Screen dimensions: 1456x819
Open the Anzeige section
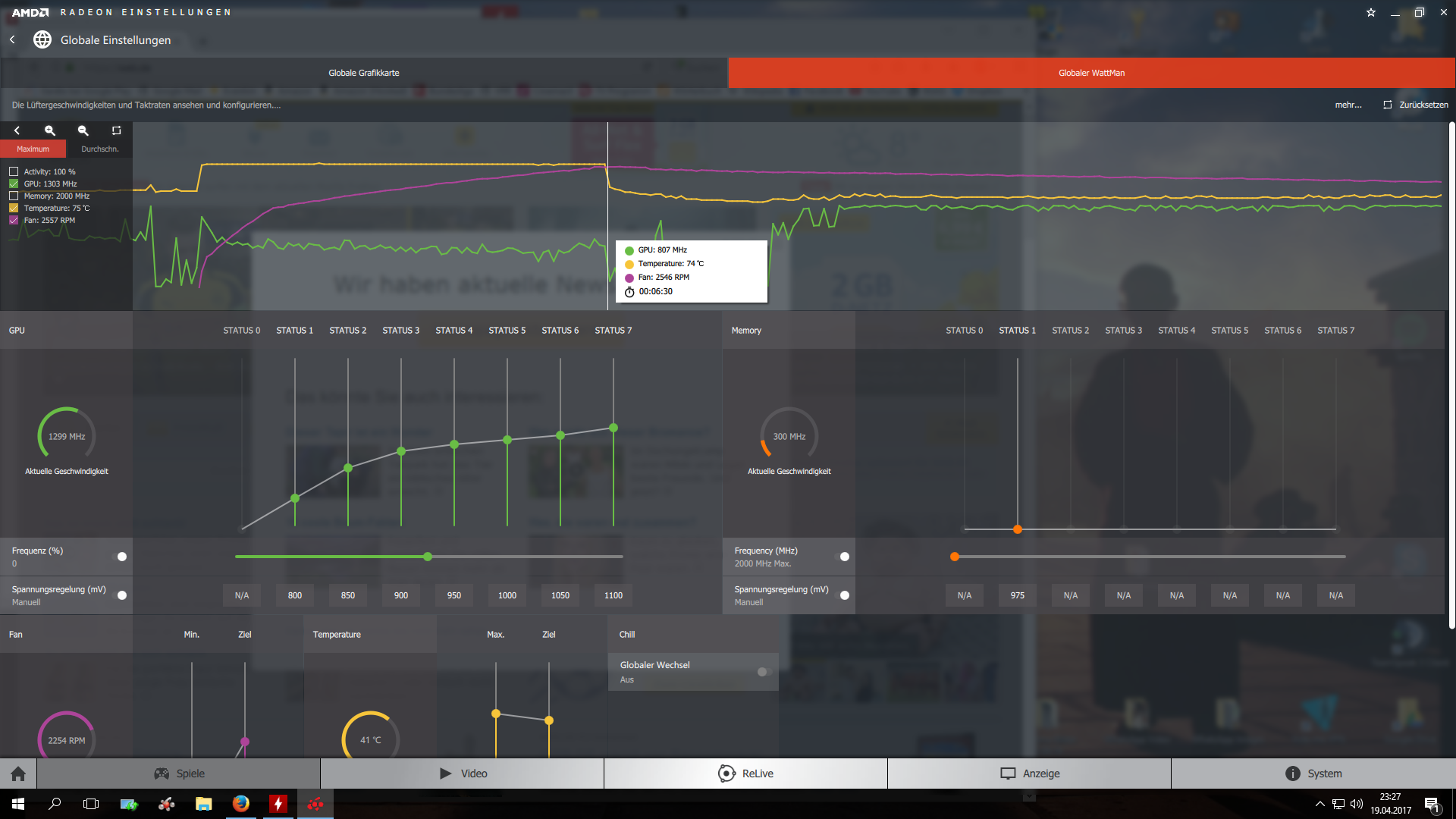tap(1030, 773)
